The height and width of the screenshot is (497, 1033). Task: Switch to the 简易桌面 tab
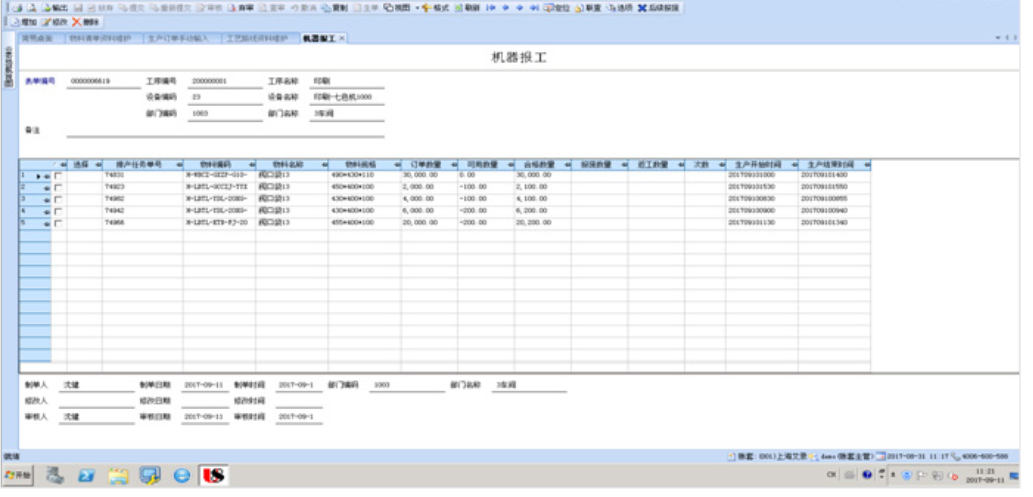point(42,38)
